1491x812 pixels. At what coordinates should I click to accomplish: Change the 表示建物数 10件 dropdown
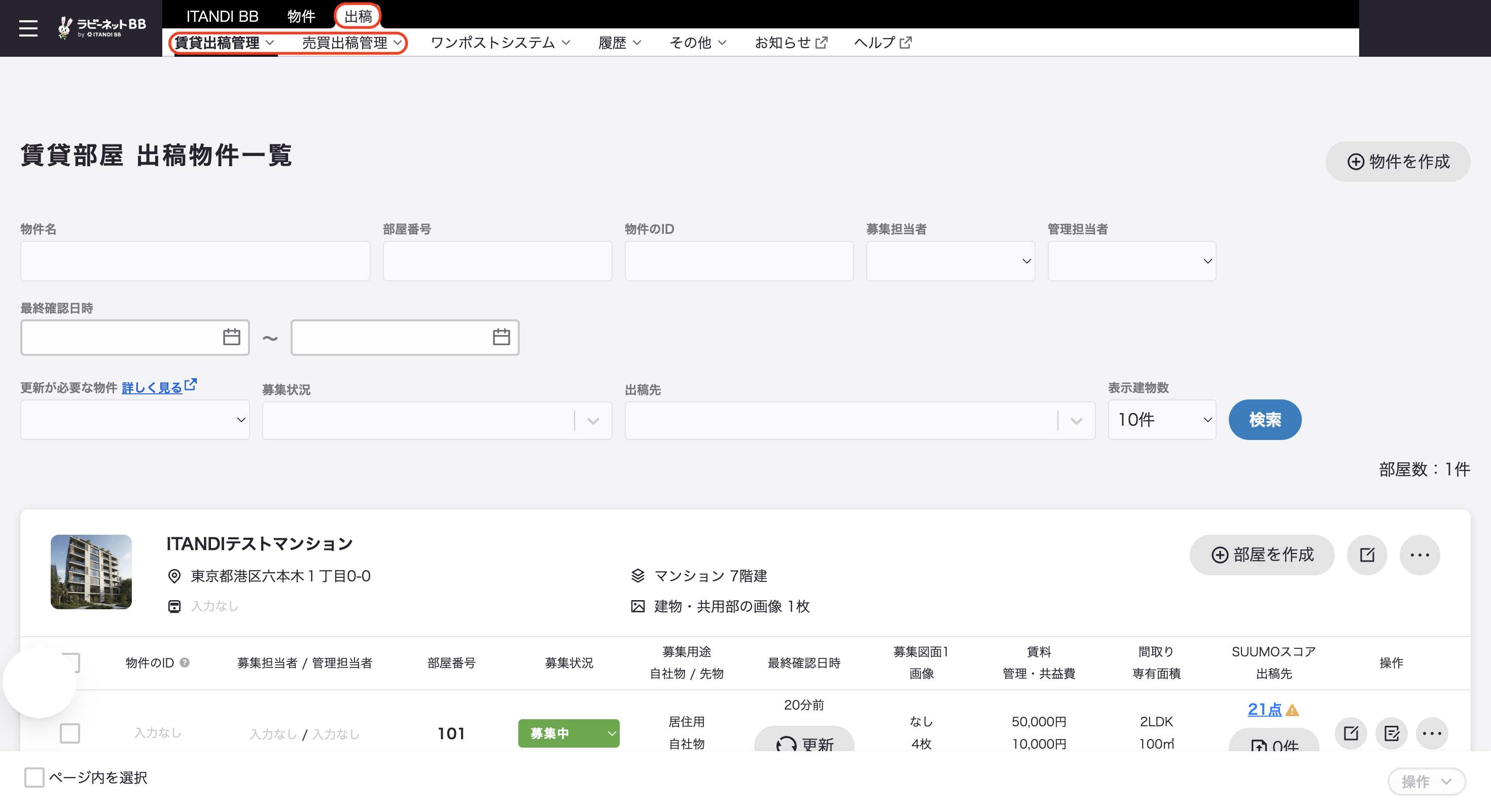click(1162, 419)
